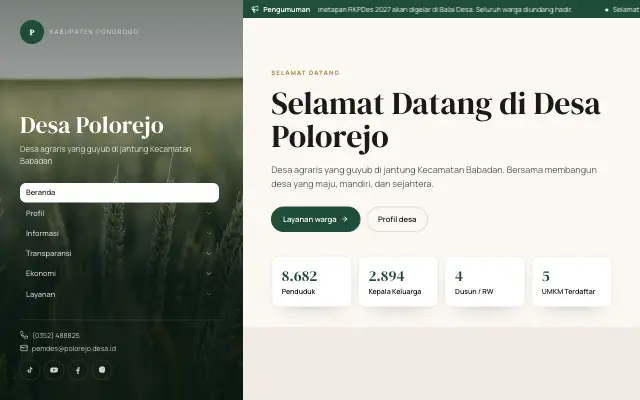
Task: Click the arrow in Layanan warga button
Action: [x=344, y=219]
